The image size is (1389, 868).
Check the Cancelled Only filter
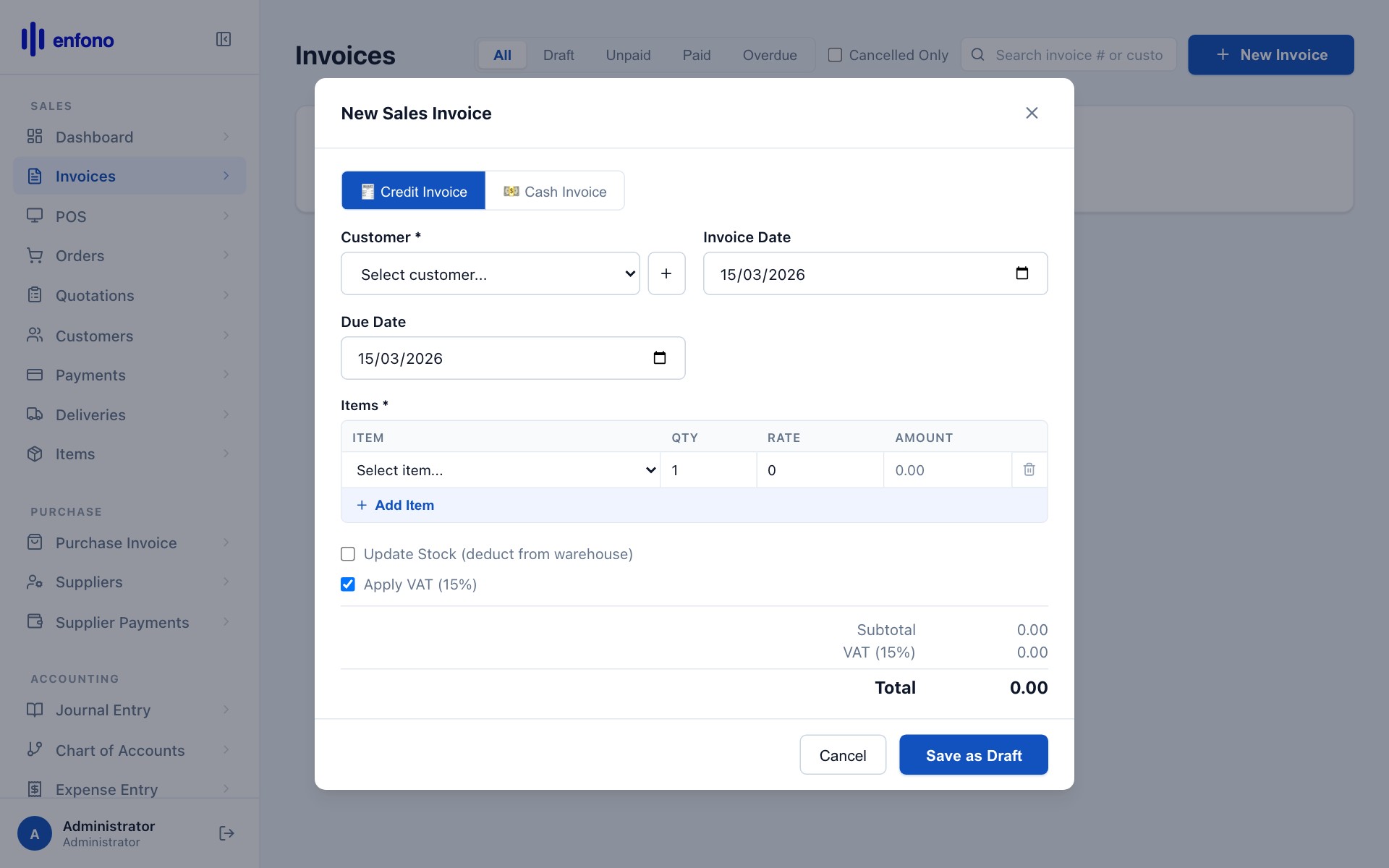(x=836, y=54)
